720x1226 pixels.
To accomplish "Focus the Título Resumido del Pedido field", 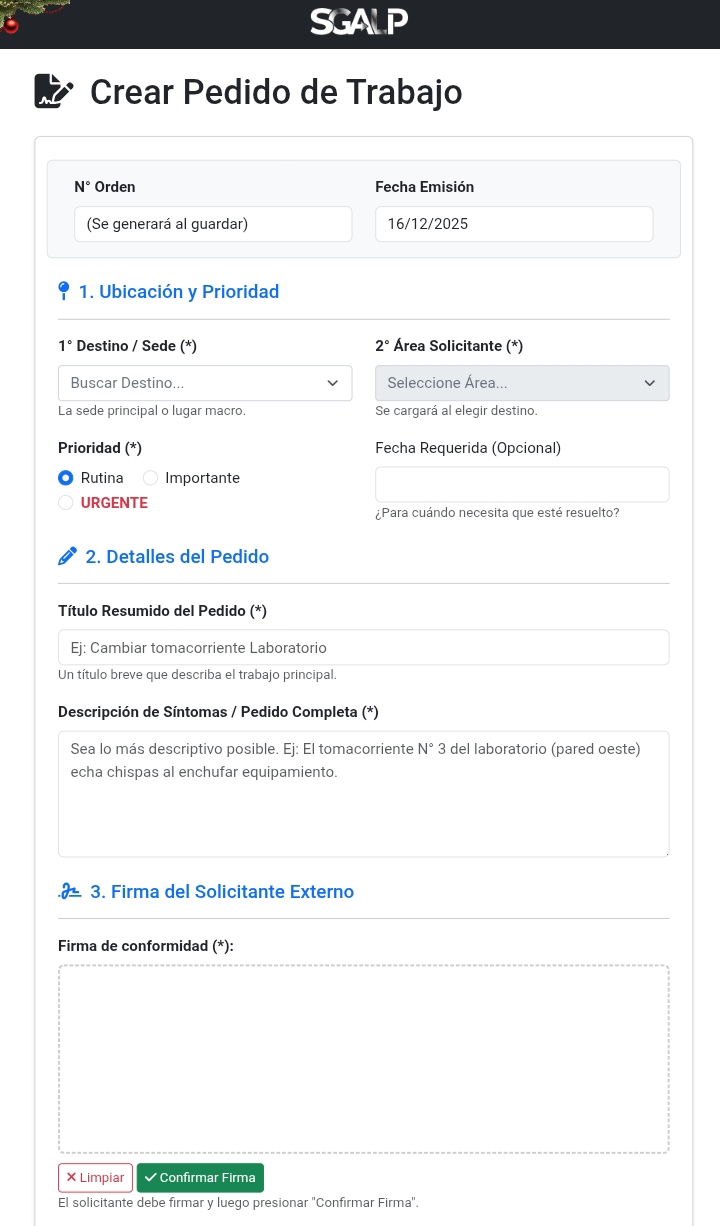I will point(363,647).
